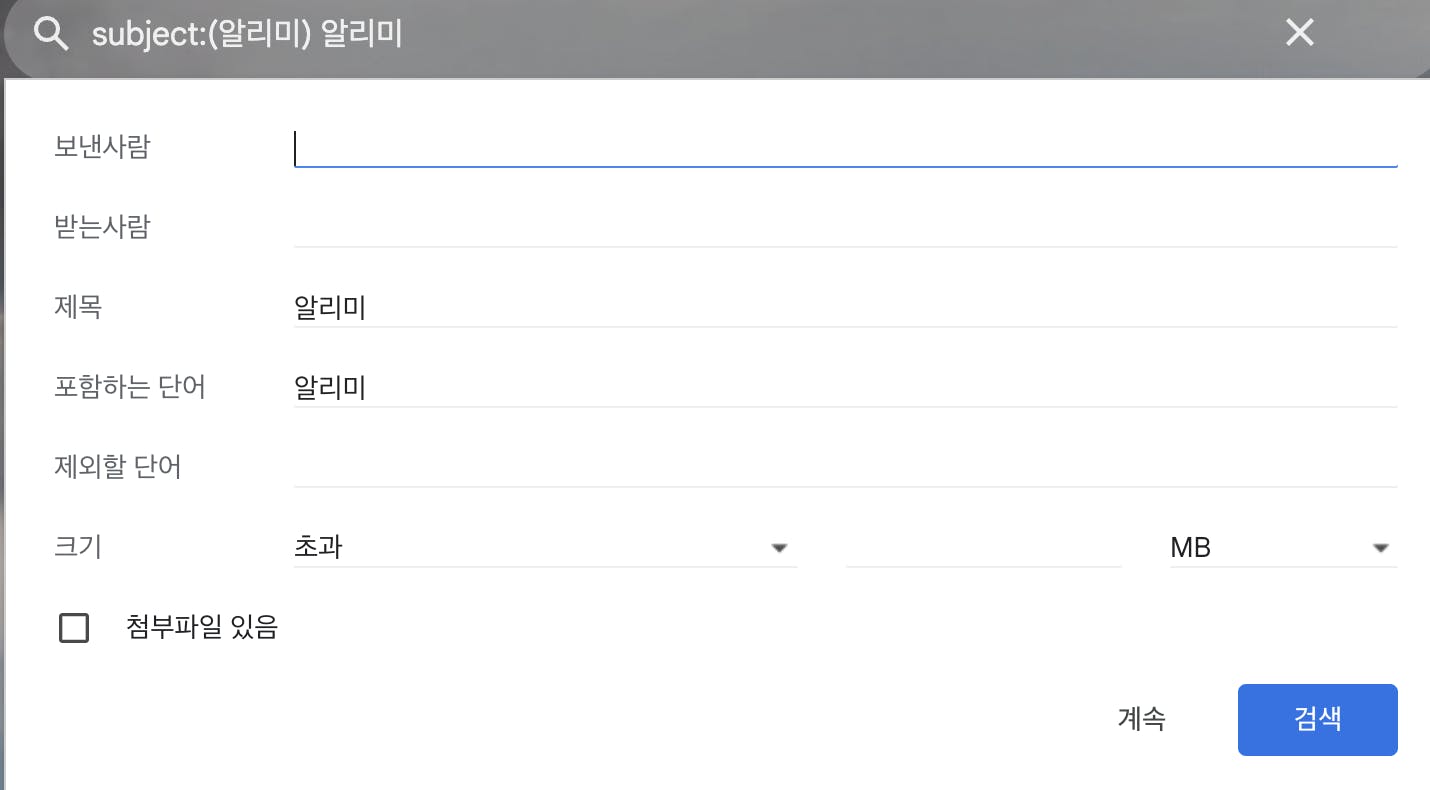Click the size value input between 초과 and MB
Image resolution: width=1430 pixels, height=790 pixels.
(x=983, y=547)
